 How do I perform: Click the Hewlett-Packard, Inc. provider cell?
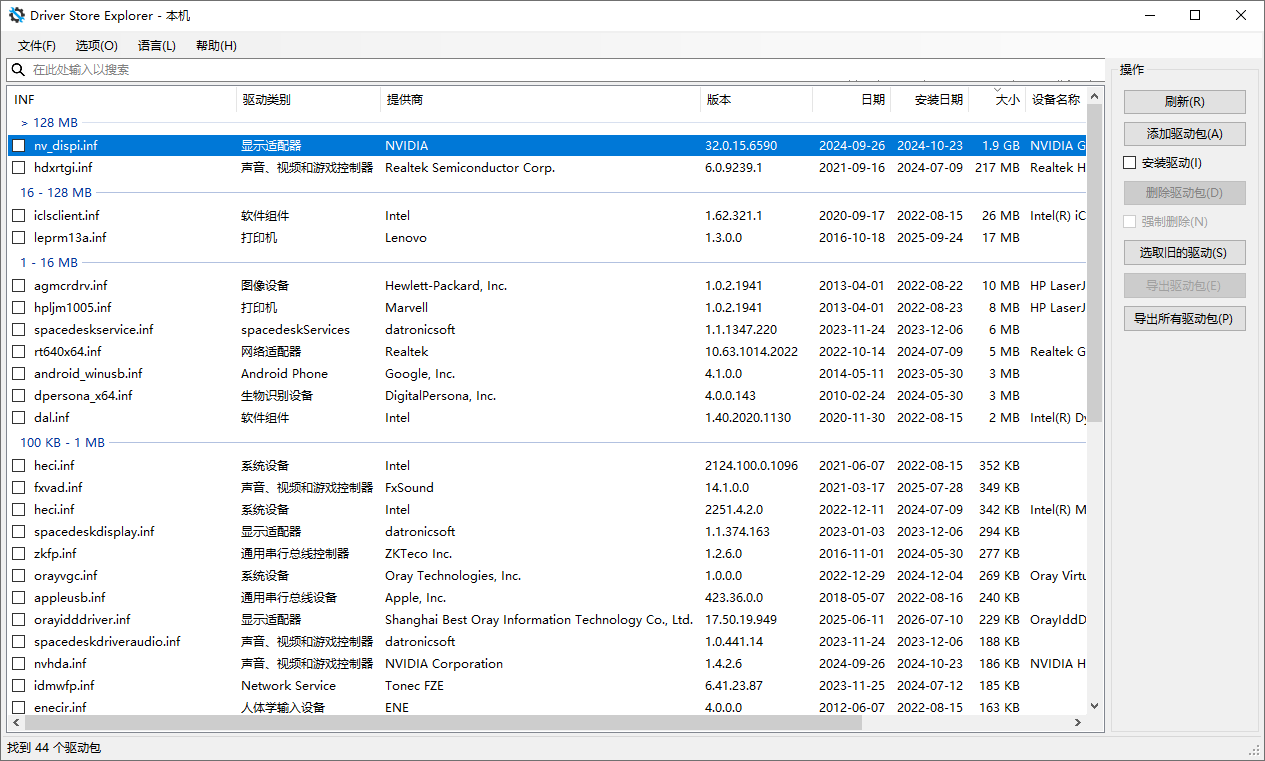pyautogui.click(x=446, y=286)
